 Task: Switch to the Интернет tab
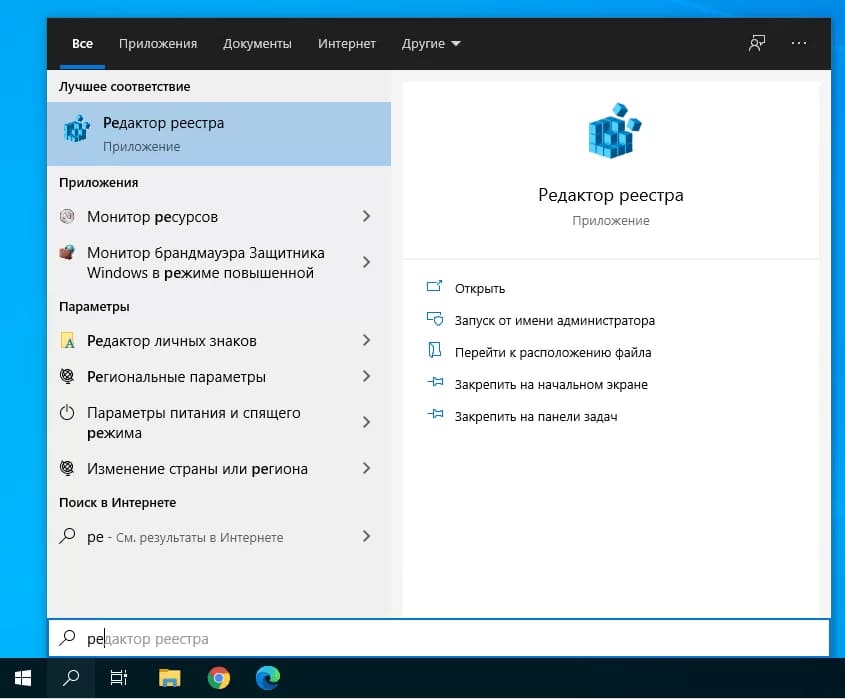point(347,44)
